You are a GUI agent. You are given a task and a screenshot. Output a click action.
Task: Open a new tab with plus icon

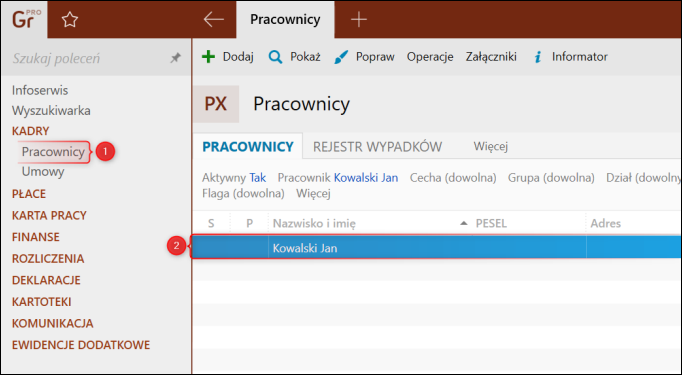[x=359, y=20]
